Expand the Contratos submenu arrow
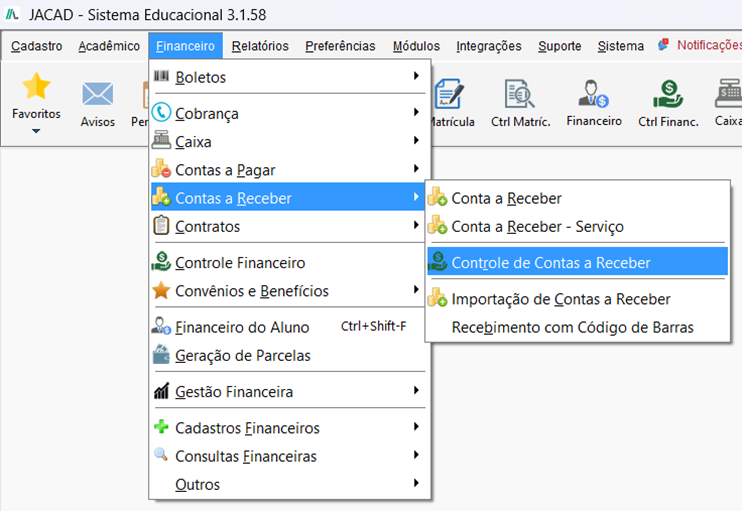 pos(416,225)
